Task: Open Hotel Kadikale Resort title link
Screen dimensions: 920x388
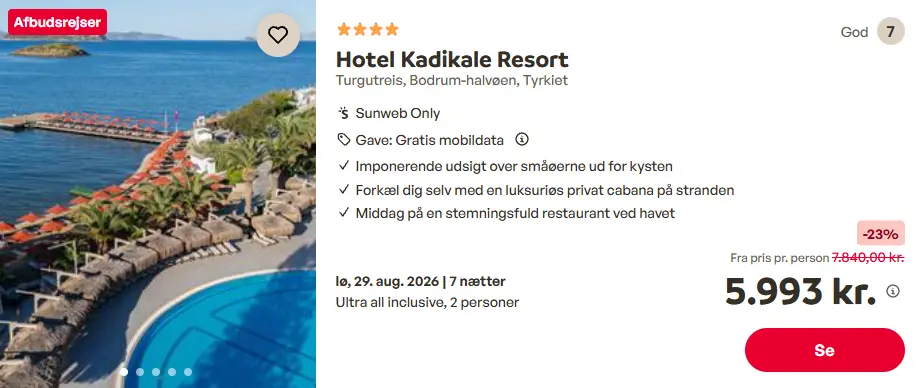Action: tap(452, 60)
